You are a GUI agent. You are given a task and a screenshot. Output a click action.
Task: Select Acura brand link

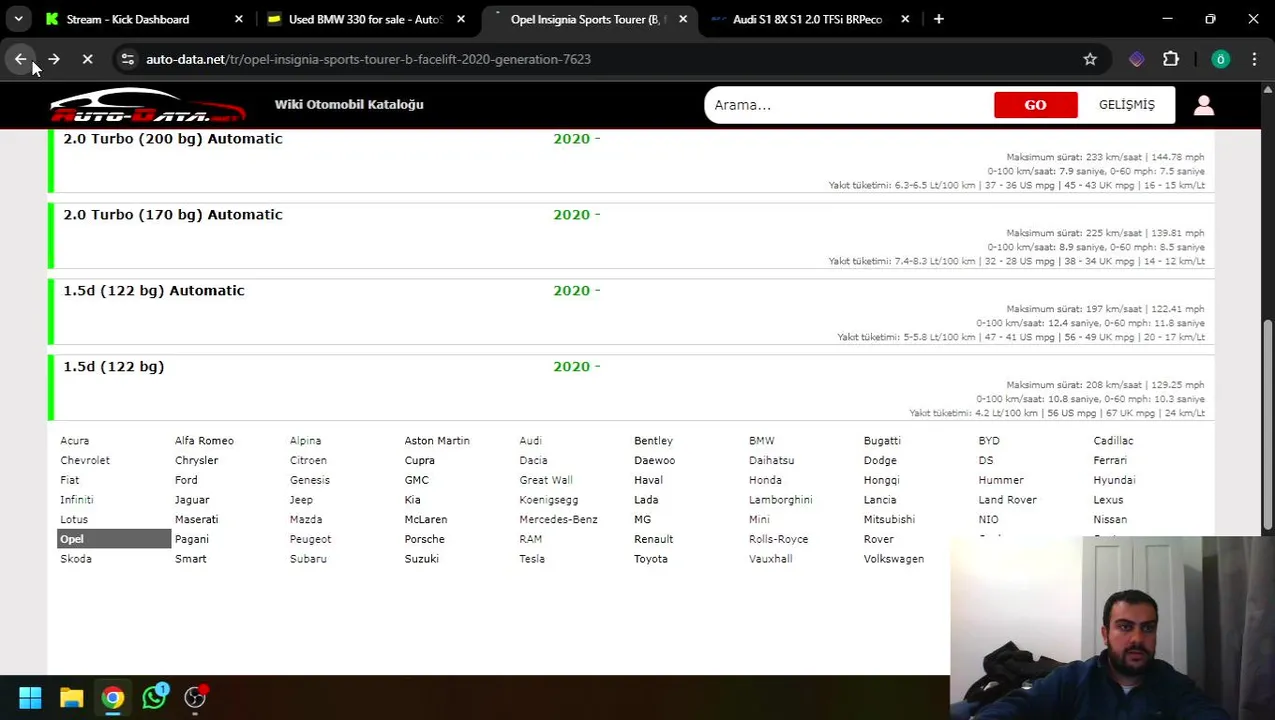pos(74,441)
